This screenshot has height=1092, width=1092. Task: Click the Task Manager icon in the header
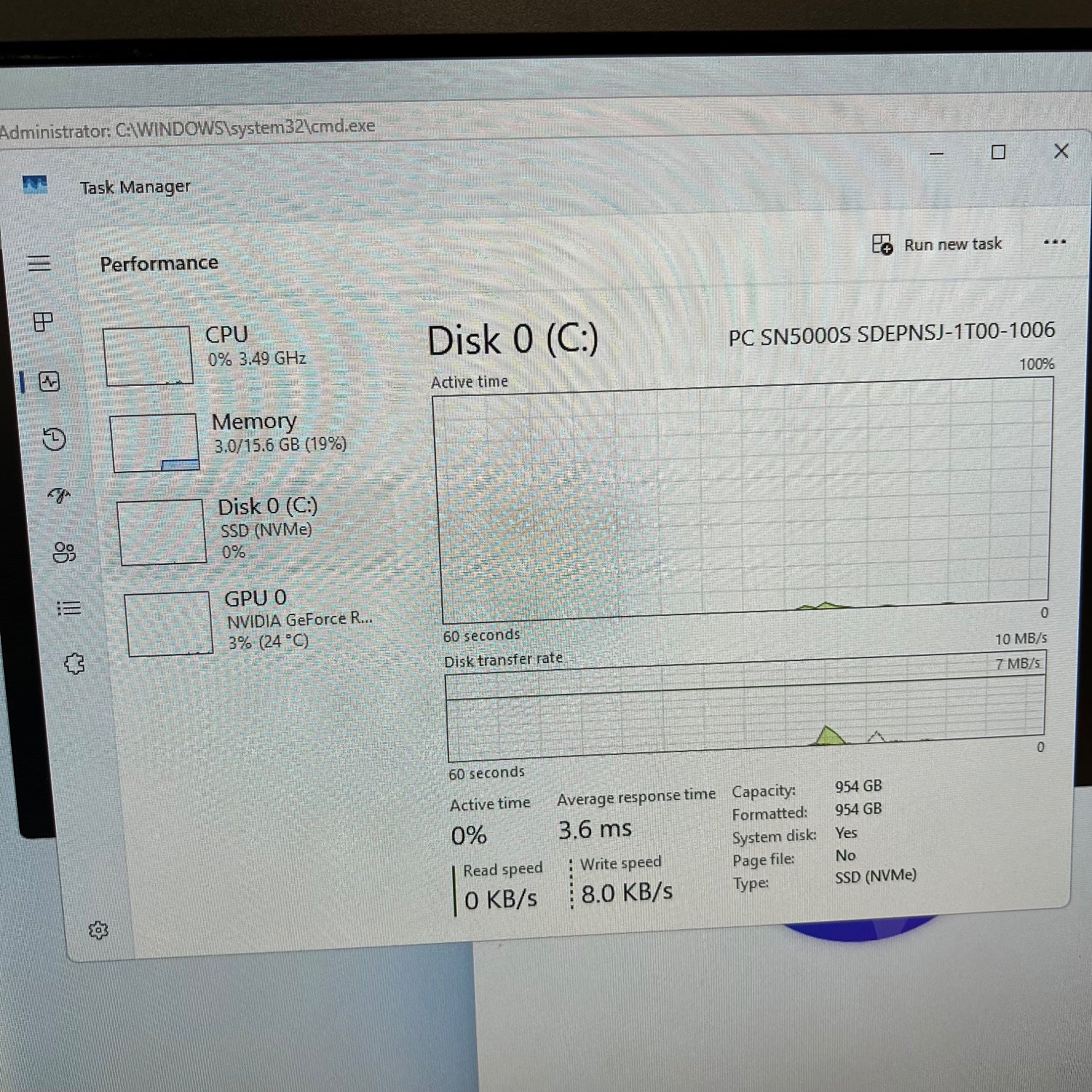(x=33, y=185)
